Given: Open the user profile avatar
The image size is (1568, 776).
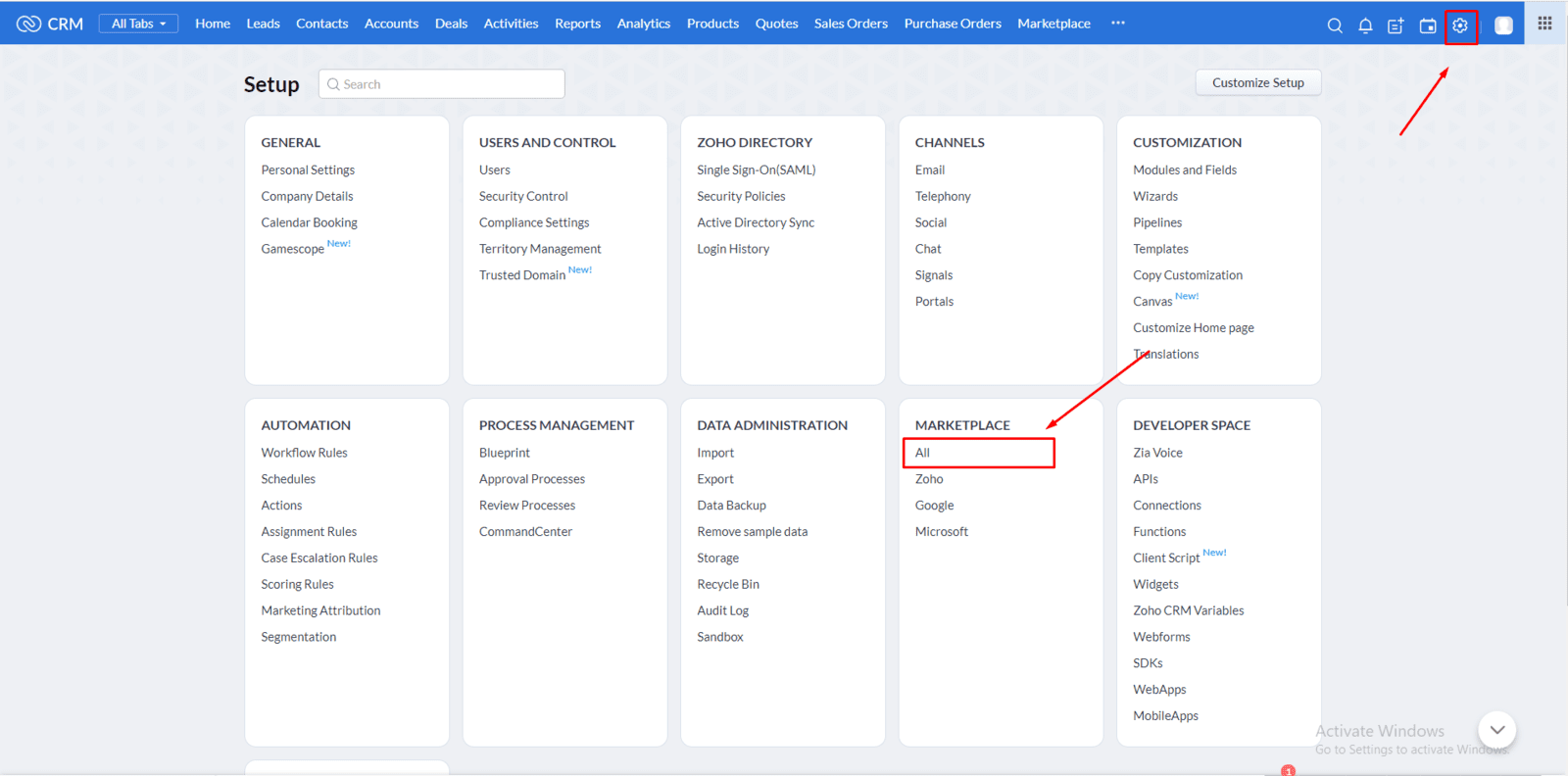Looking at the screenshot, I should [1503, 25].
